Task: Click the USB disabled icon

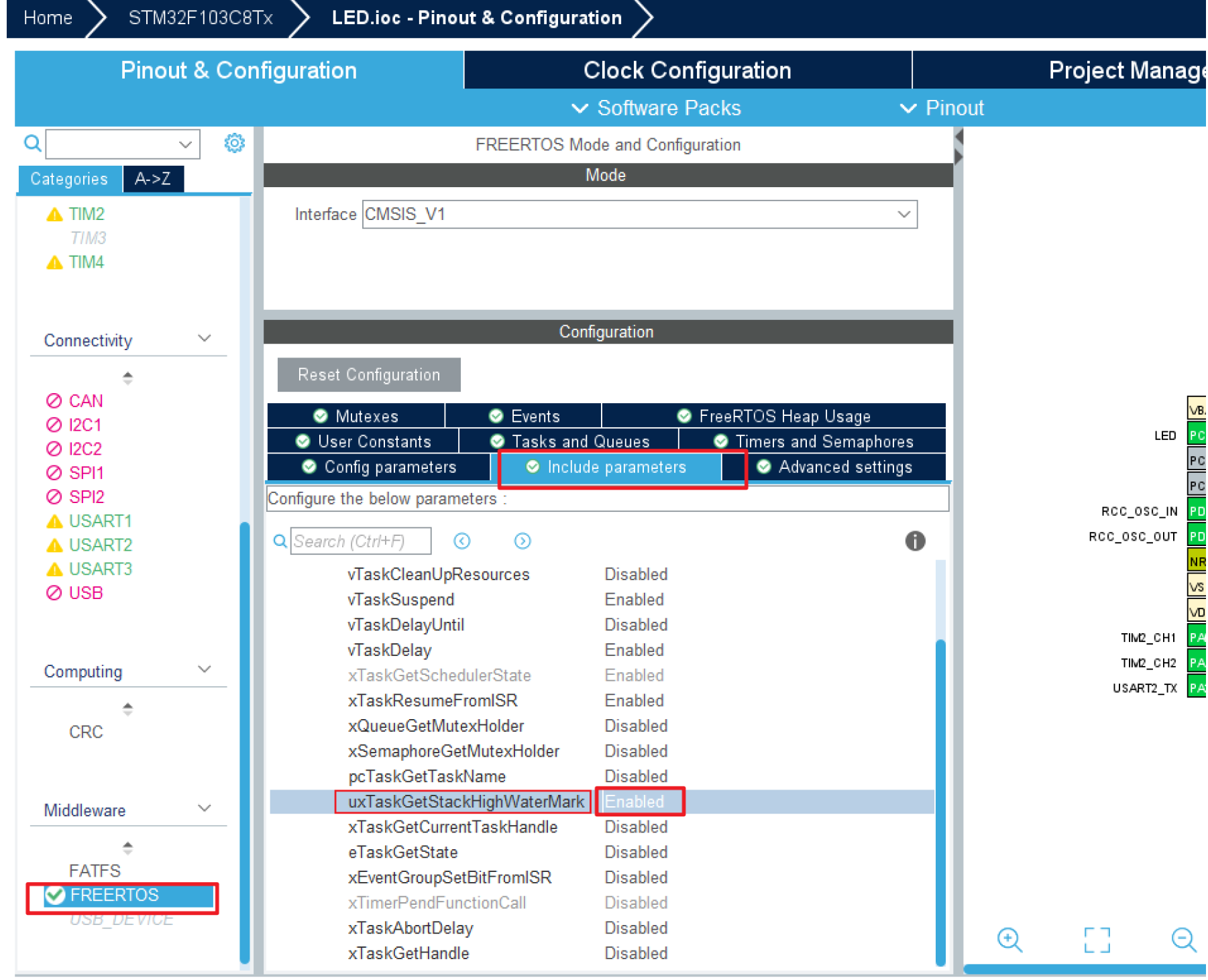Action: [x=54, y=593]
